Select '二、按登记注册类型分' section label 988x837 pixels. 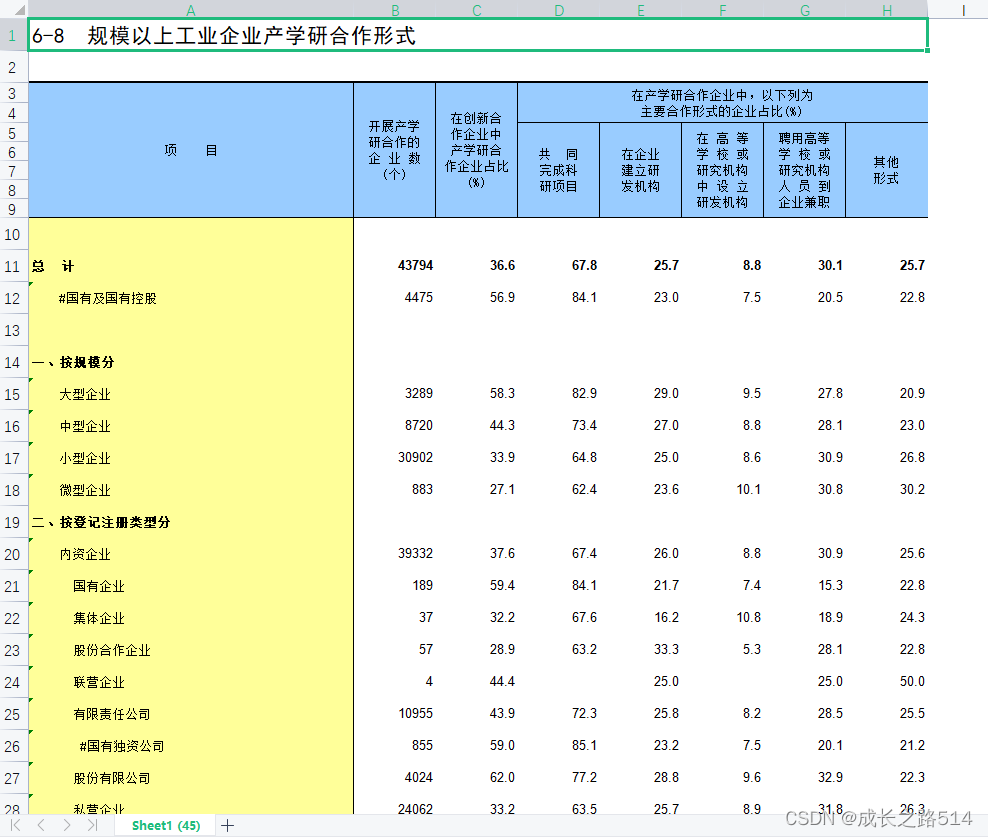point(191,522)
